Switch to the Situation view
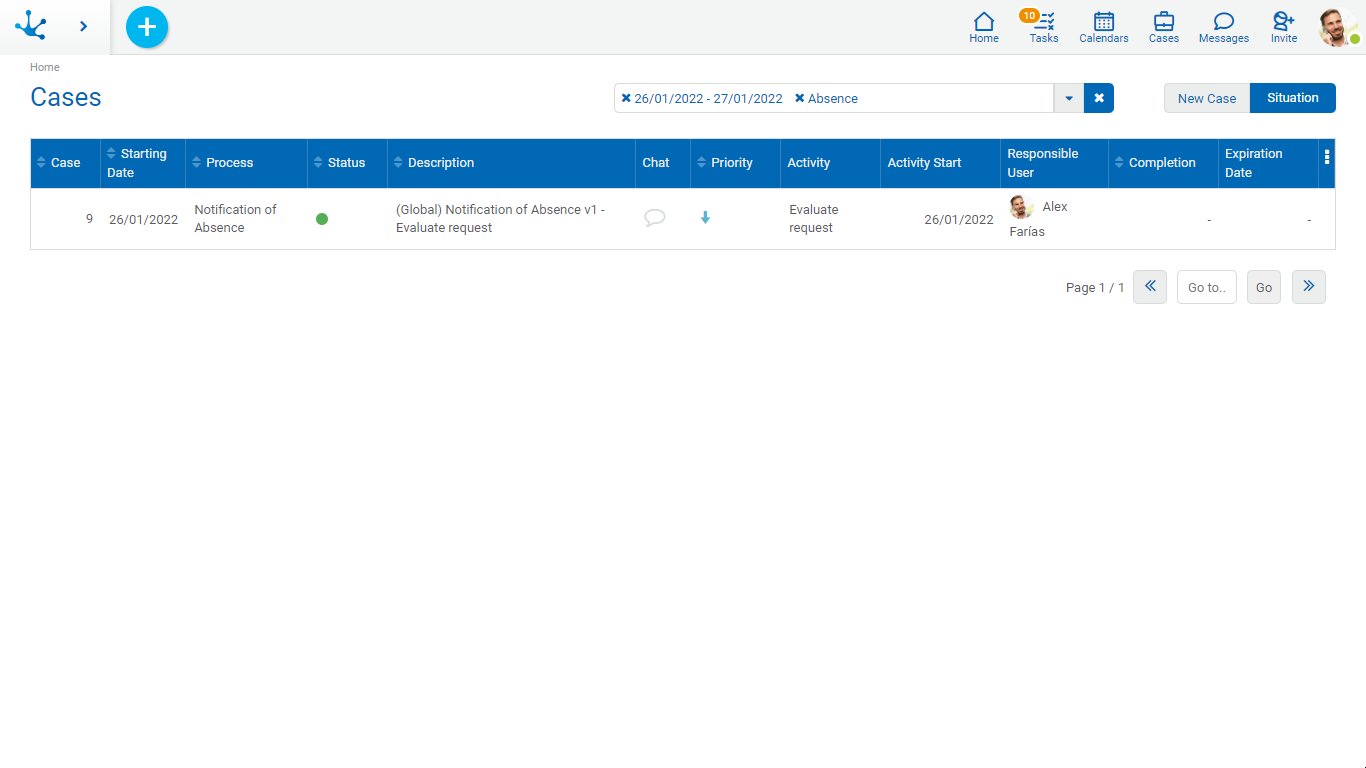This screenshot has width=1366, height=768. pos(1292,98)
